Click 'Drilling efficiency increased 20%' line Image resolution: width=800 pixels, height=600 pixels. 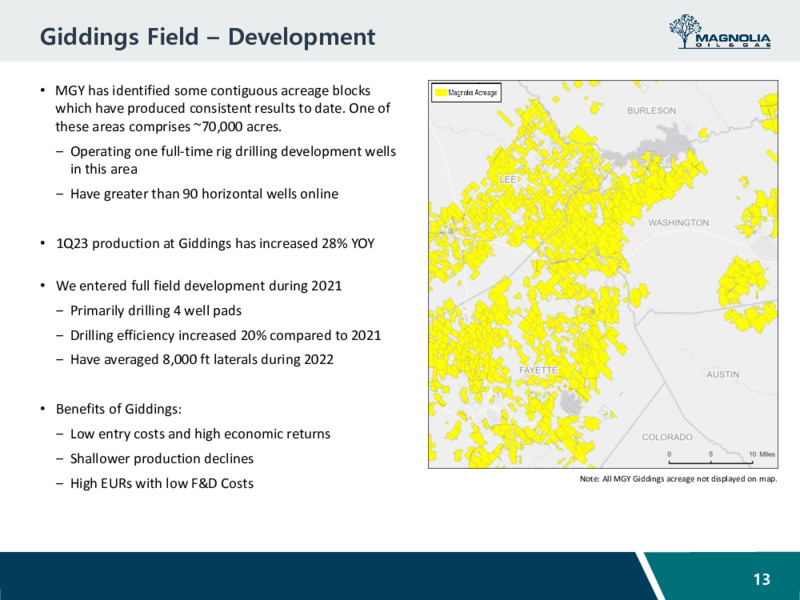pyautogui.click(x=226, y=335)
